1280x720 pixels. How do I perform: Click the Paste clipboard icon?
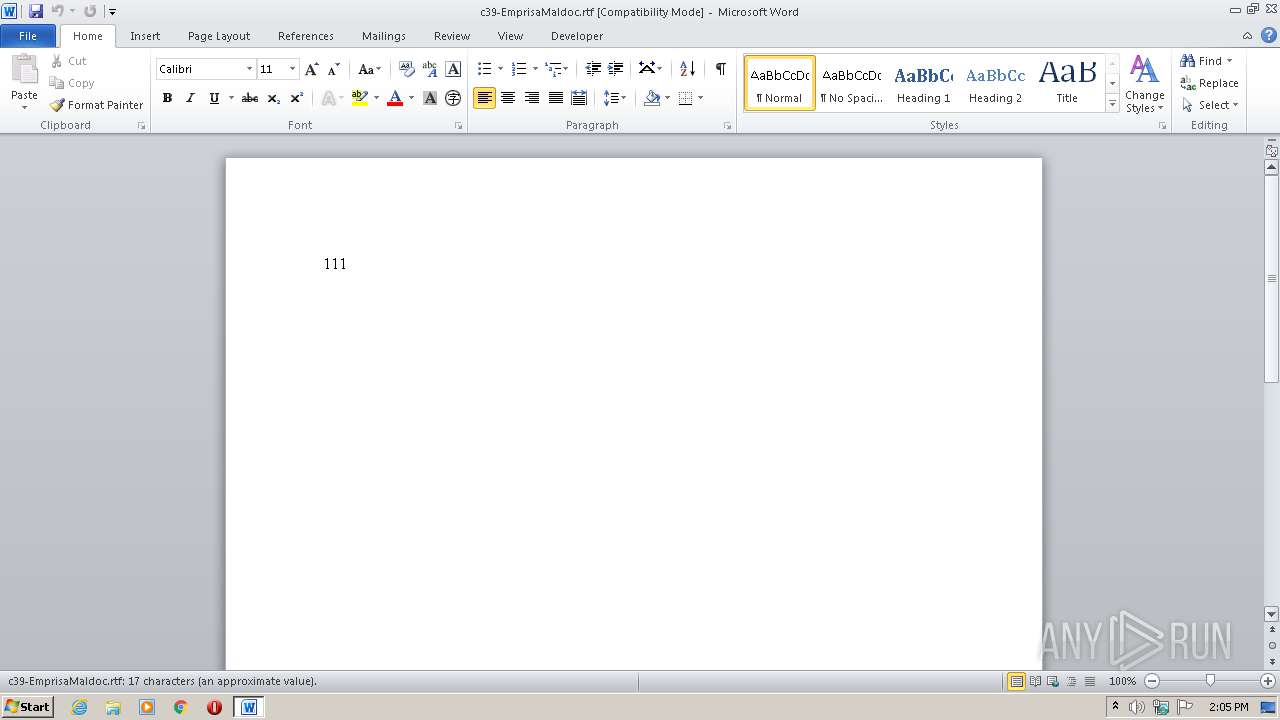(24, 70)
